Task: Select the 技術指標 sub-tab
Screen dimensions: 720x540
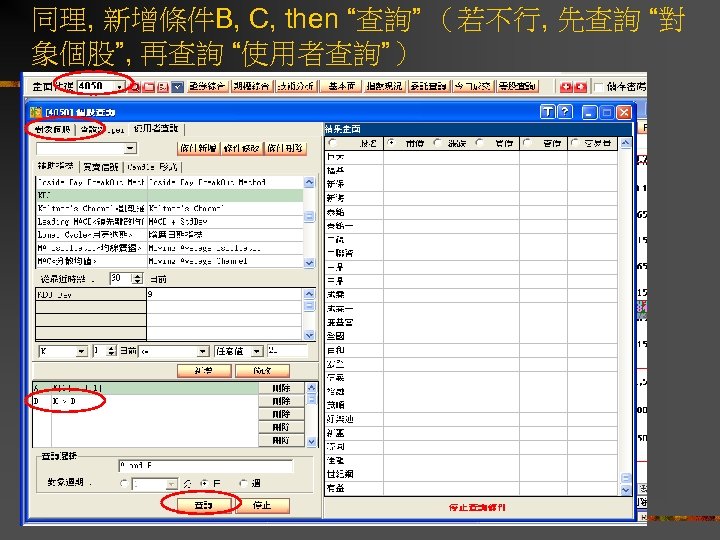Action: point(56,166)
